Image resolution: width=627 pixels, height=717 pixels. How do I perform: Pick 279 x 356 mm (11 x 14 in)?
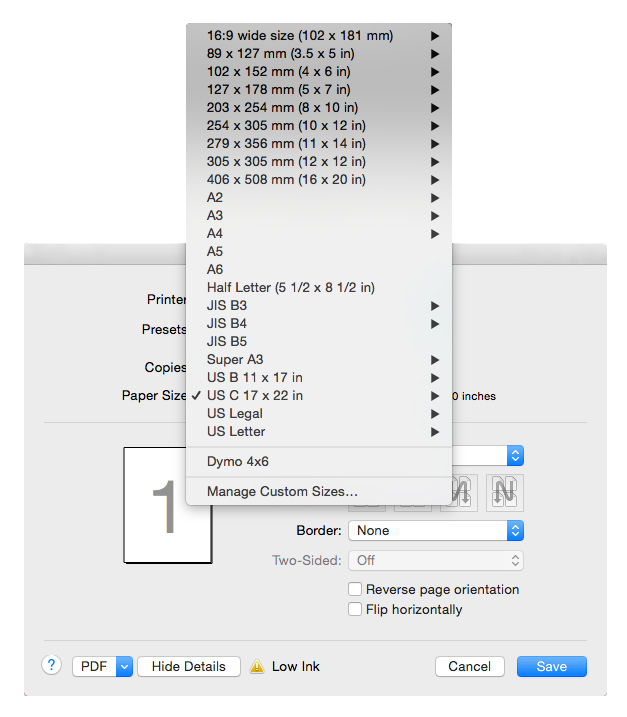[319, 144]
